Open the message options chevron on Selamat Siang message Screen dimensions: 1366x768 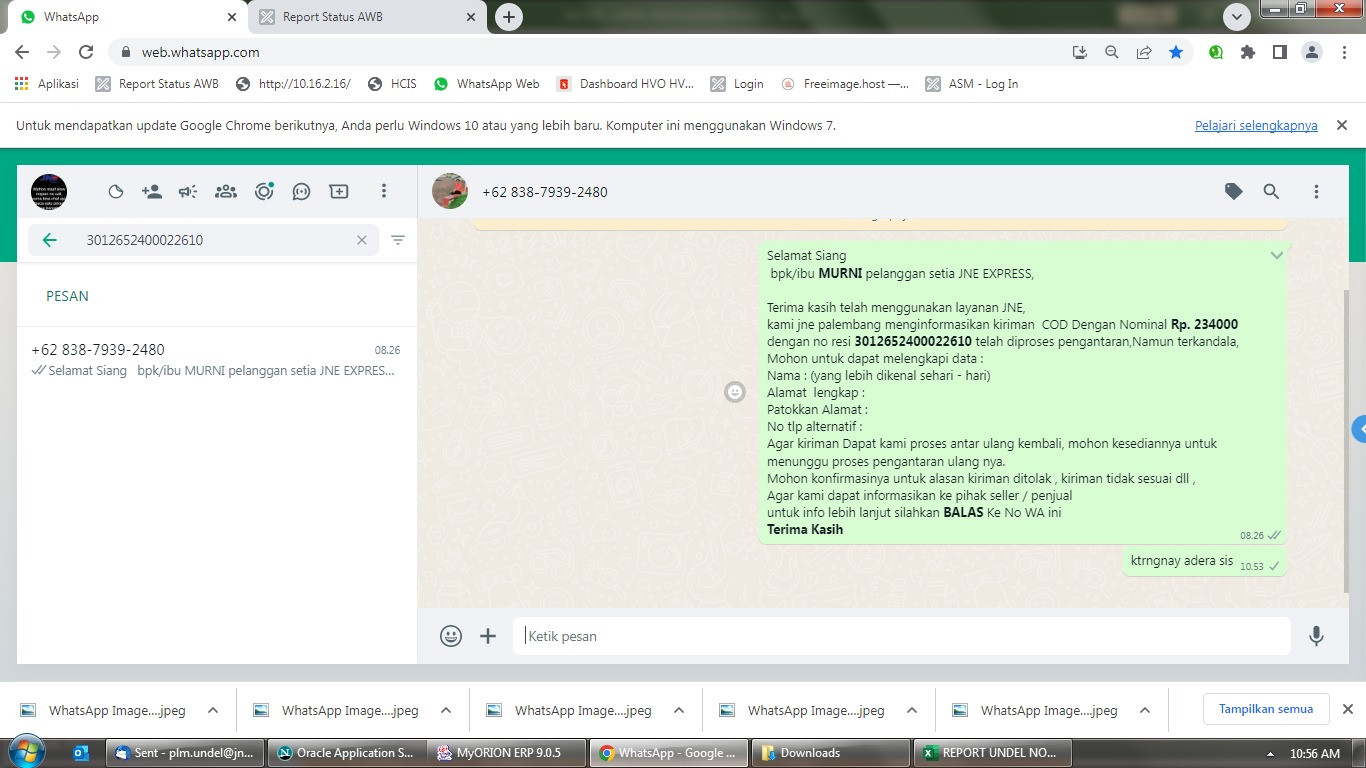[1276, 256]
